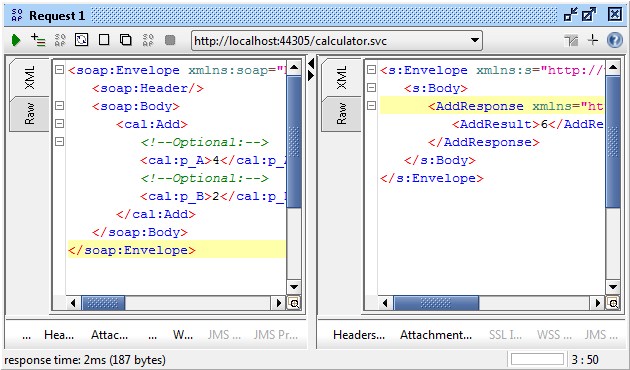630x370 pixels.
Task: Select the response Raw view tab
Action: [342, 114]
